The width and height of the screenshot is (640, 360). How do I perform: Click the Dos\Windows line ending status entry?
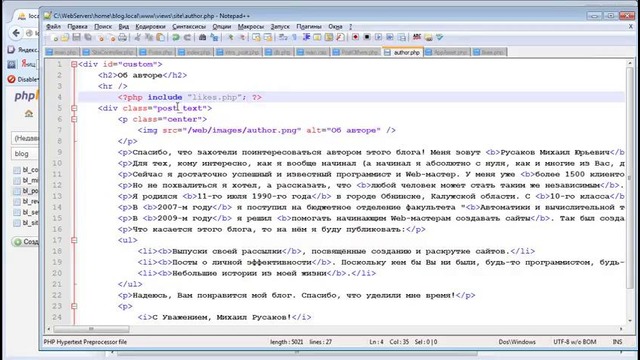pyautogui.click(x=517, y=342)
